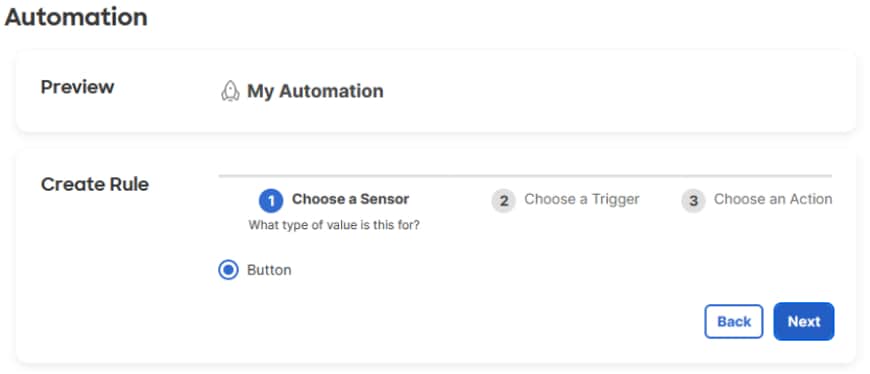Go to the Choose a Trigger step
The height and width of the screenshot is (374, 870).
point(582,199)
